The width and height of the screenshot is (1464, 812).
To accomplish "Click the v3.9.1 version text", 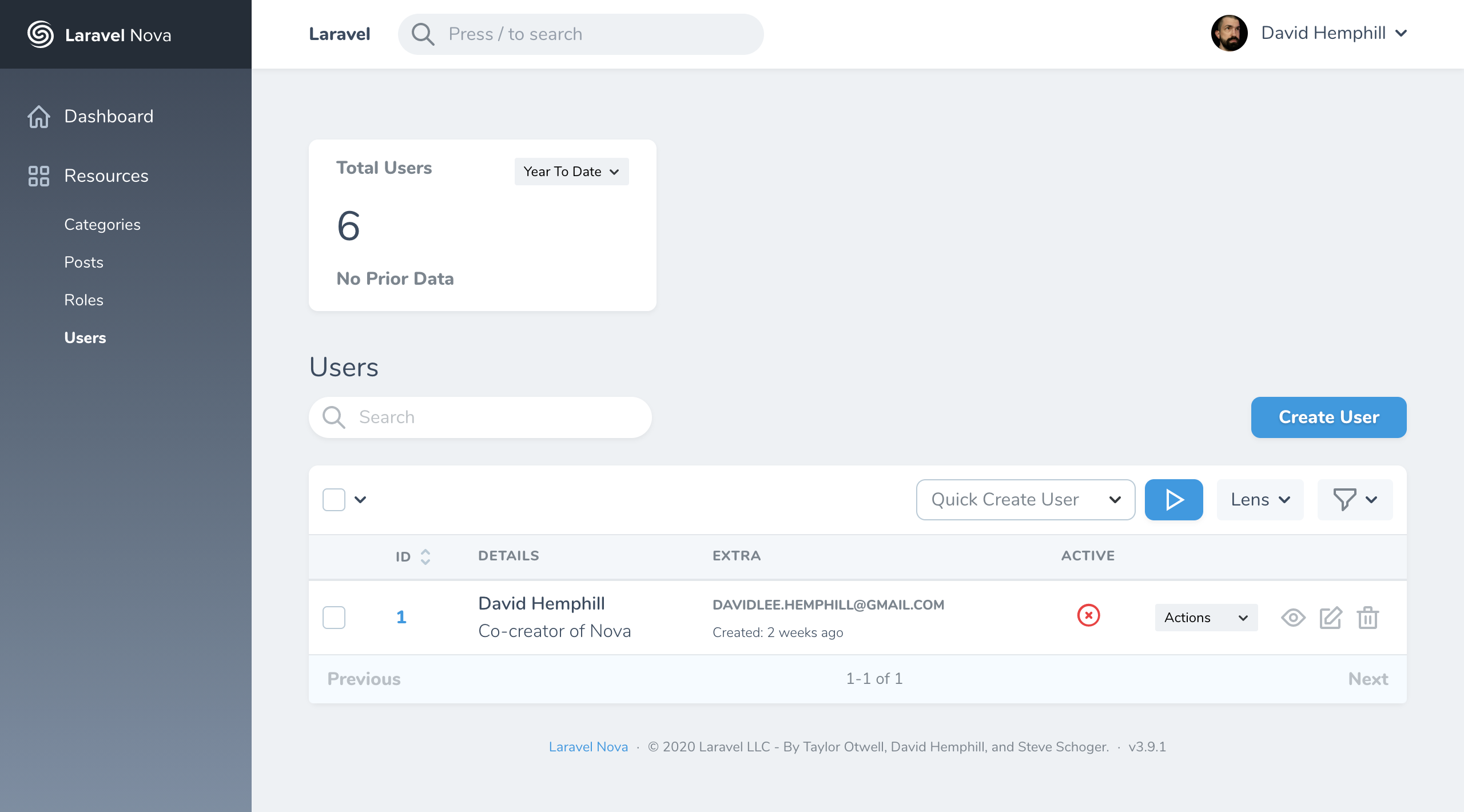I will pyautogui.click(x=1147, y=747).
